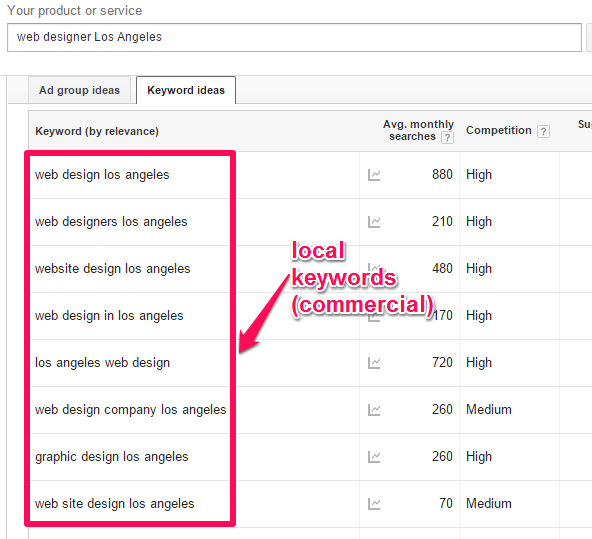This screenshot has width=592, height=539.
Task: Click Medium competition for web design company row
Action: coord(489,410)
